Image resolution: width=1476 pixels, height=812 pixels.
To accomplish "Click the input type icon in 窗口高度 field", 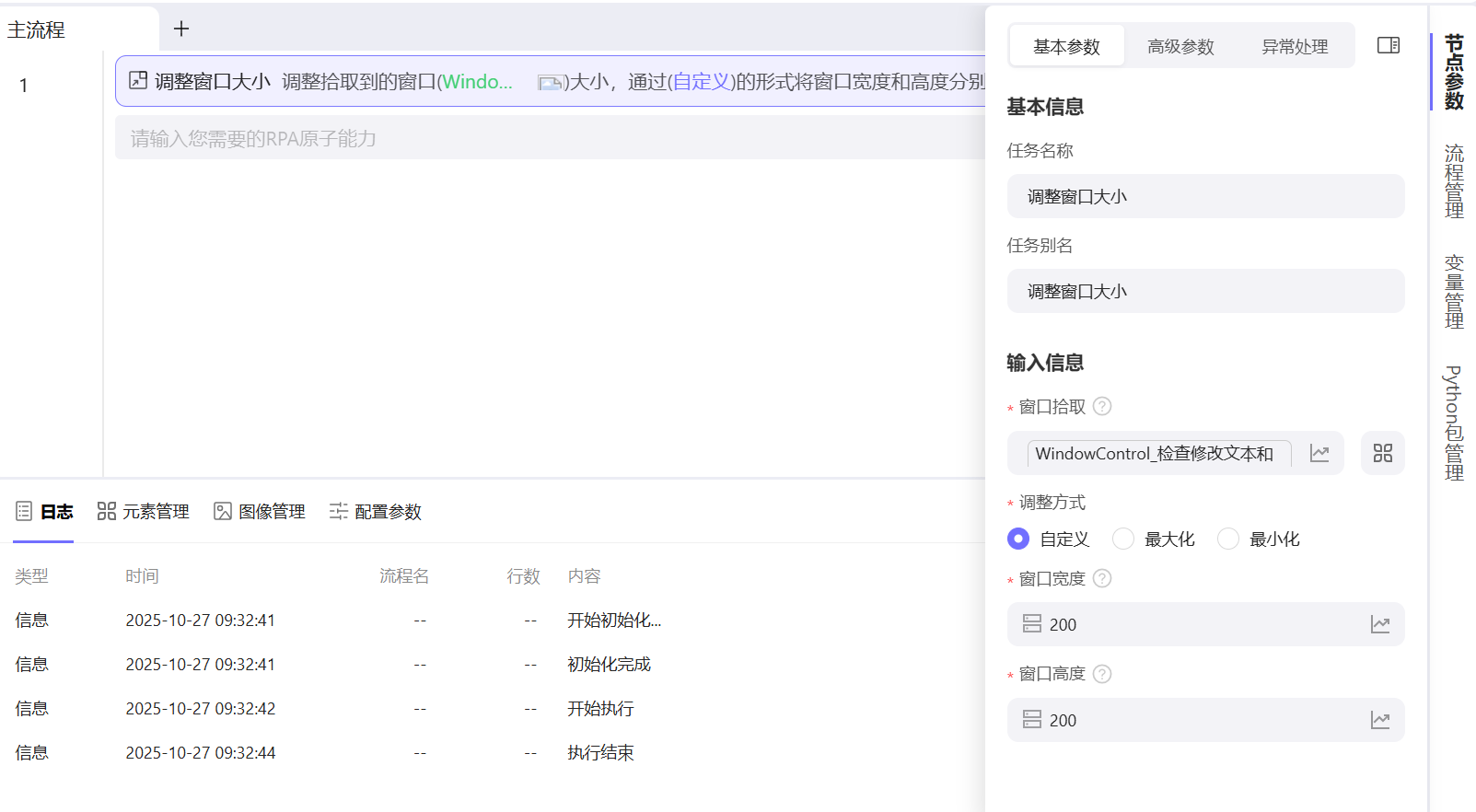I will pyautogui.click(x=1032, y=720).
